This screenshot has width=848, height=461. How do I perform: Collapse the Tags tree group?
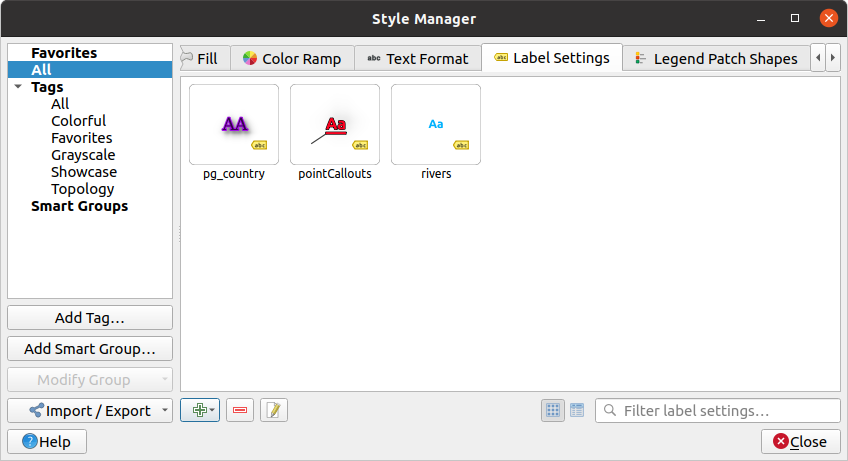tap(18, 88)
